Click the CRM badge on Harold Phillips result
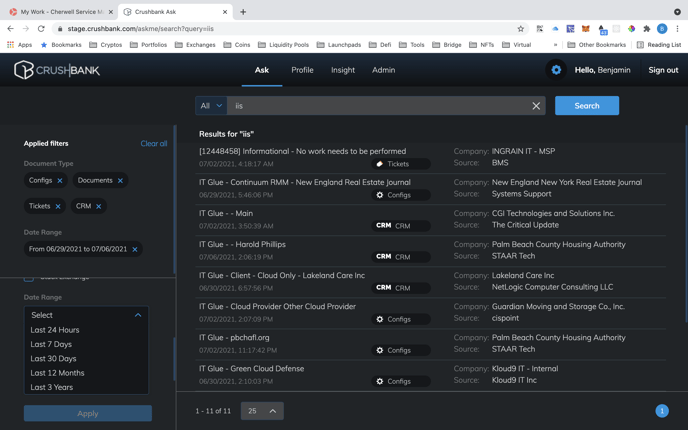The image size is (688, 430). (x=401, y=257)
